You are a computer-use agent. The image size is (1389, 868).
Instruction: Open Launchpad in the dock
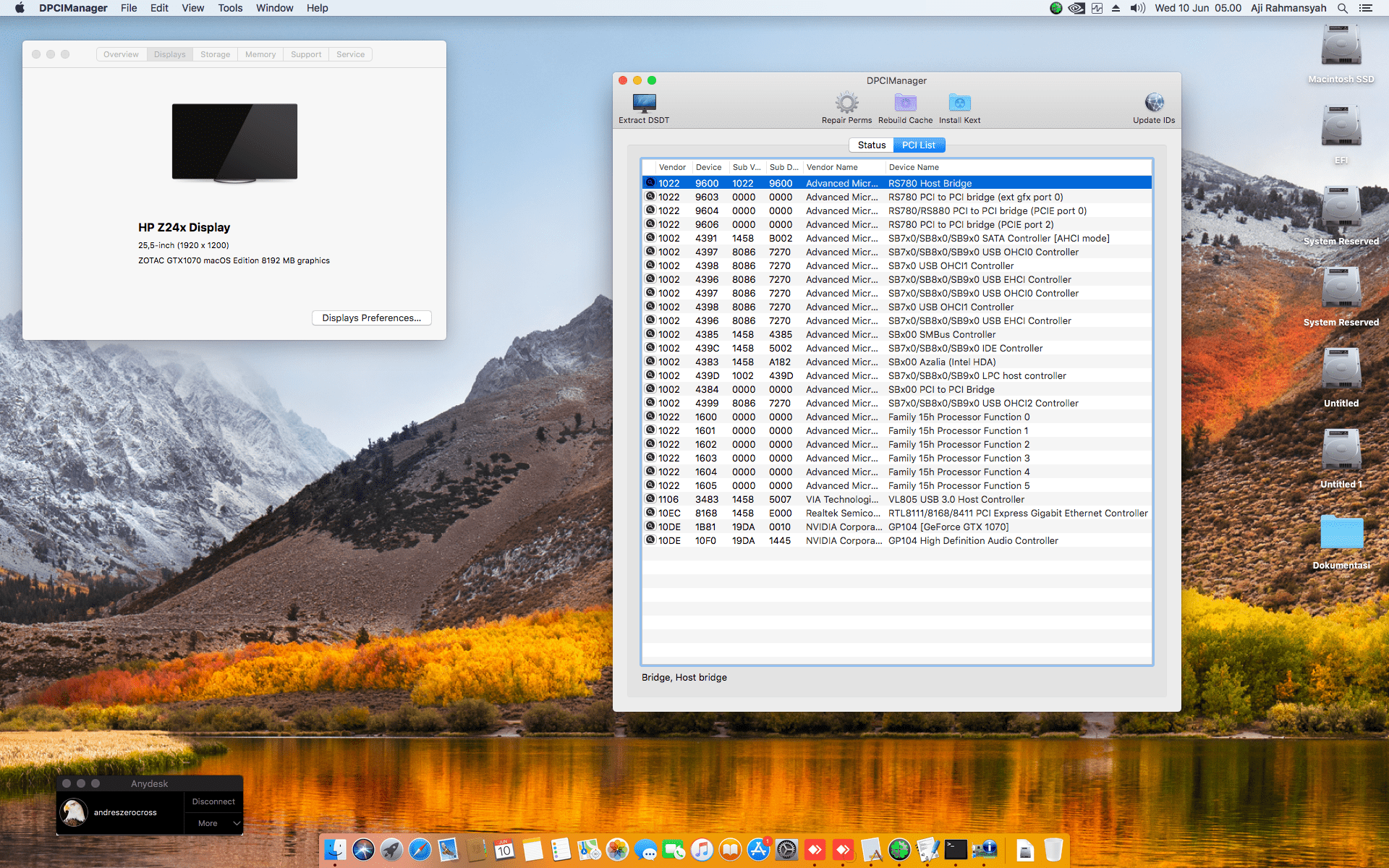[x=391, y=849]
